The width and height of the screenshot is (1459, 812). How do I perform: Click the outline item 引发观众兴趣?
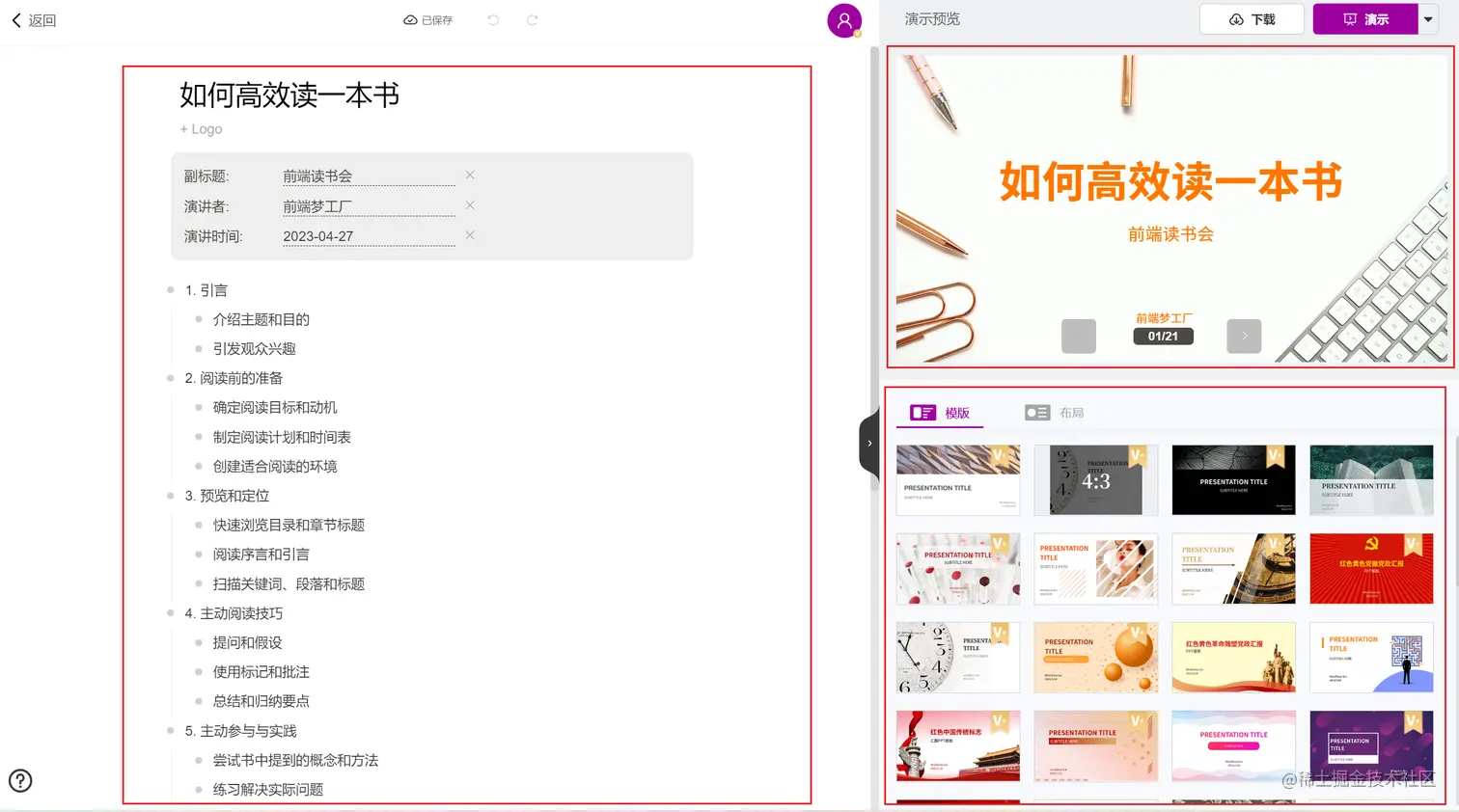255,349
